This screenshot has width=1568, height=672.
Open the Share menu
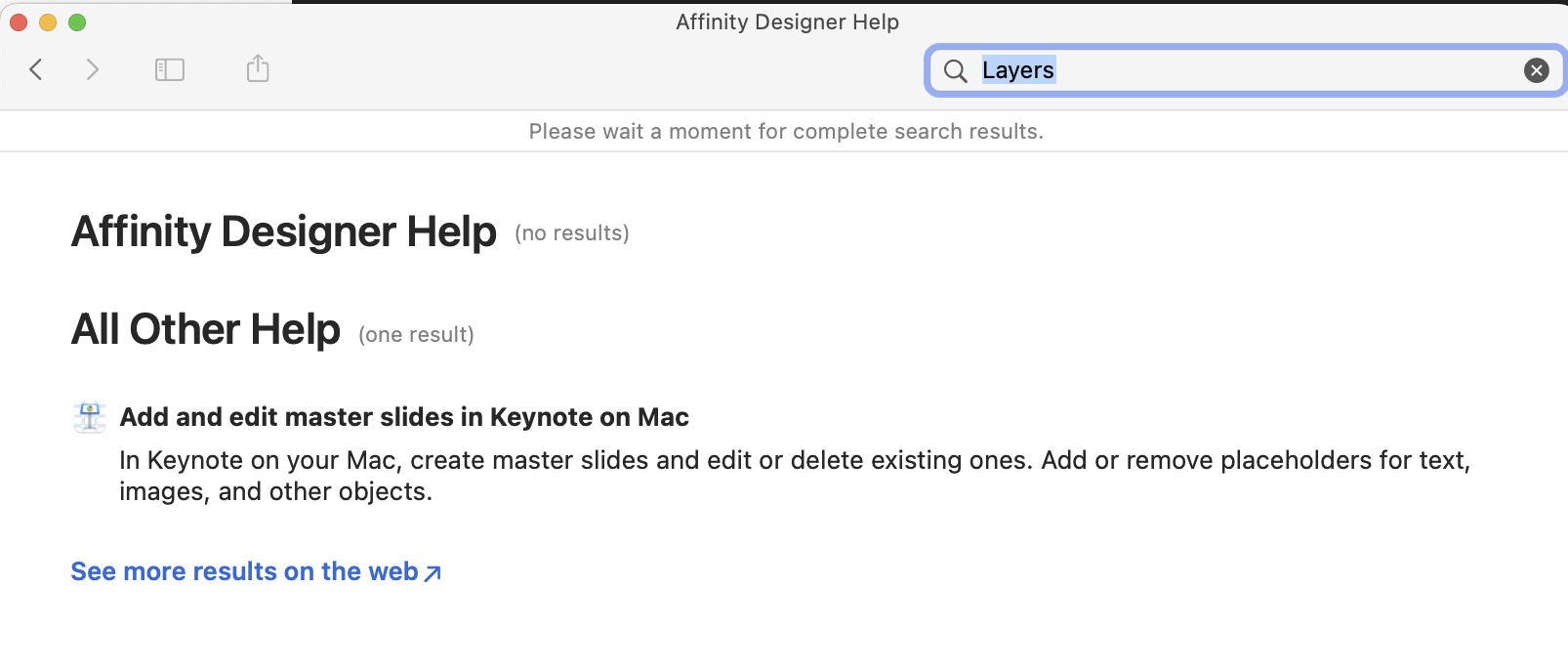tap(258, 68)
